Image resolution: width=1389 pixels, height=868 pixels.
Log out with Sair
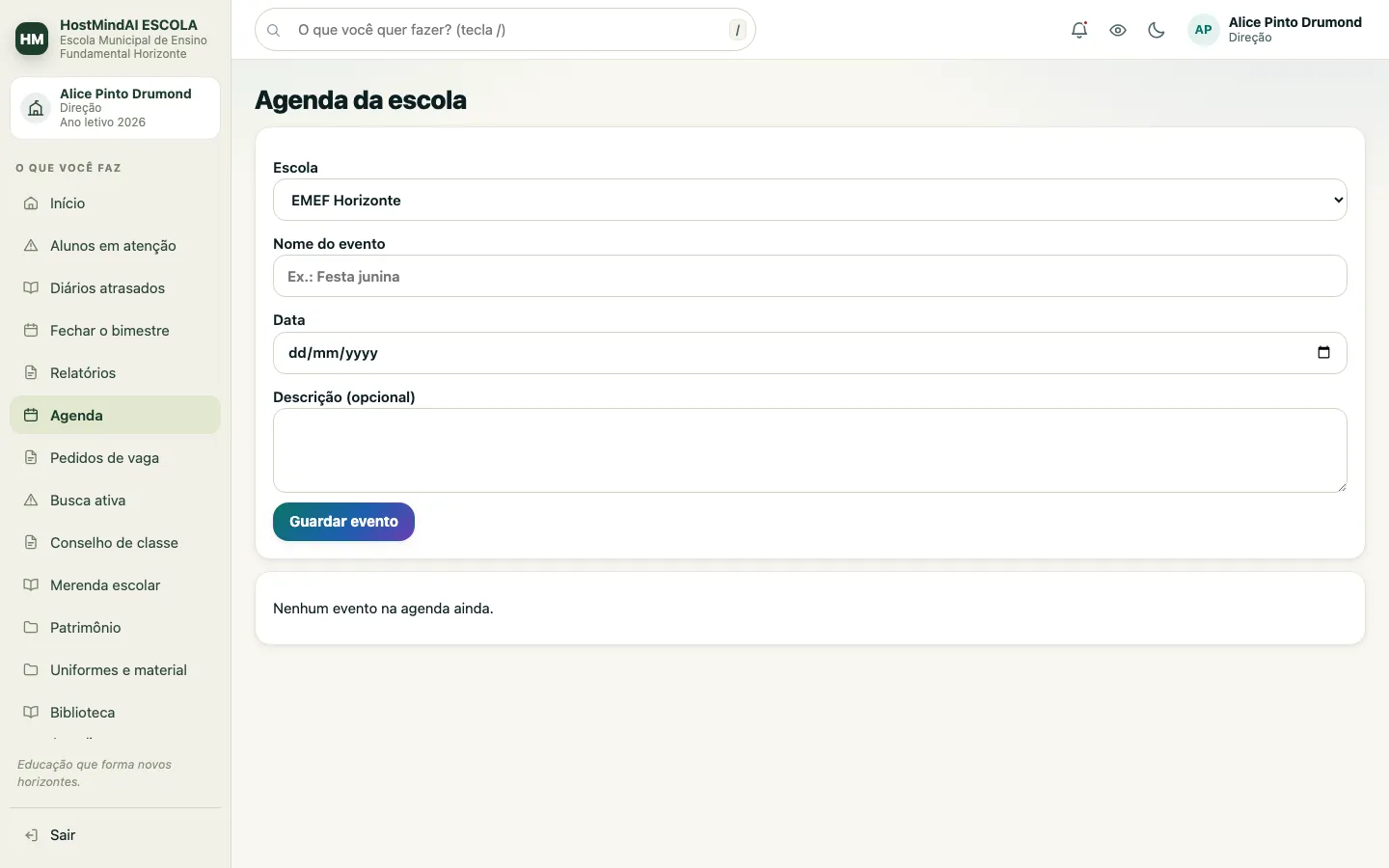click(115, 835)
